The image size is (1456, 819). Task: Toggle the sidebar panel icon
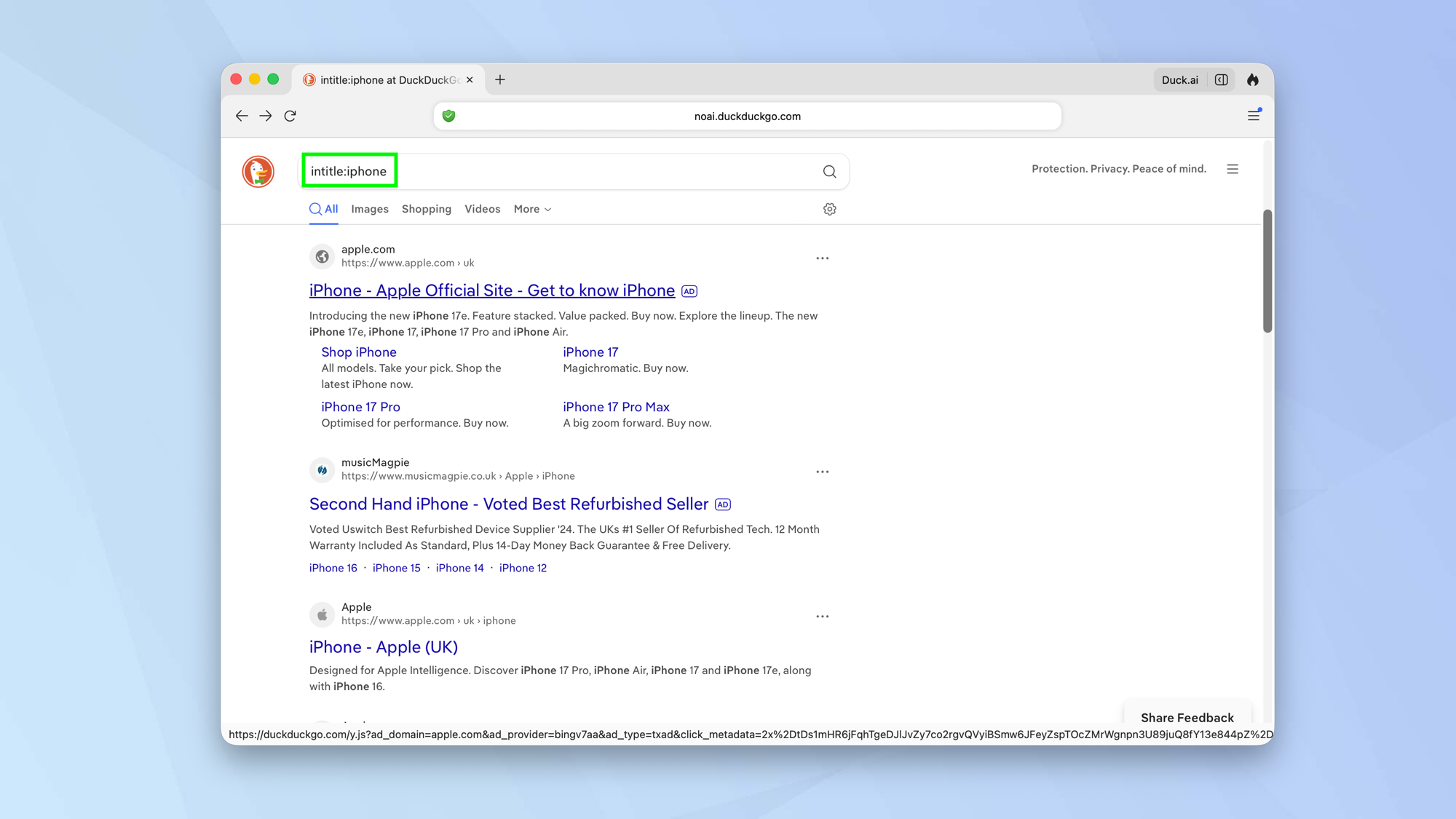tap(1222, 80)
